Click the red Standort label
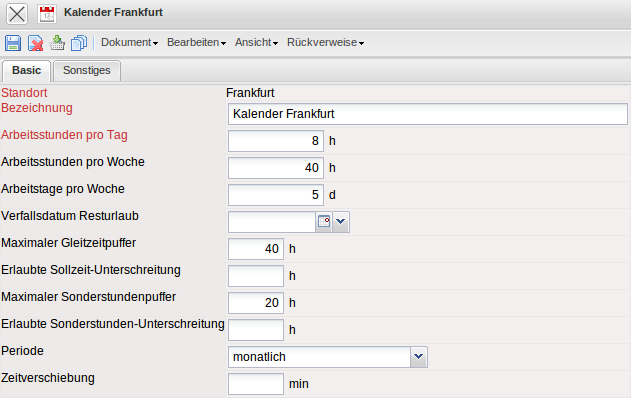This screenshot has height=399, width=631. 24,93
